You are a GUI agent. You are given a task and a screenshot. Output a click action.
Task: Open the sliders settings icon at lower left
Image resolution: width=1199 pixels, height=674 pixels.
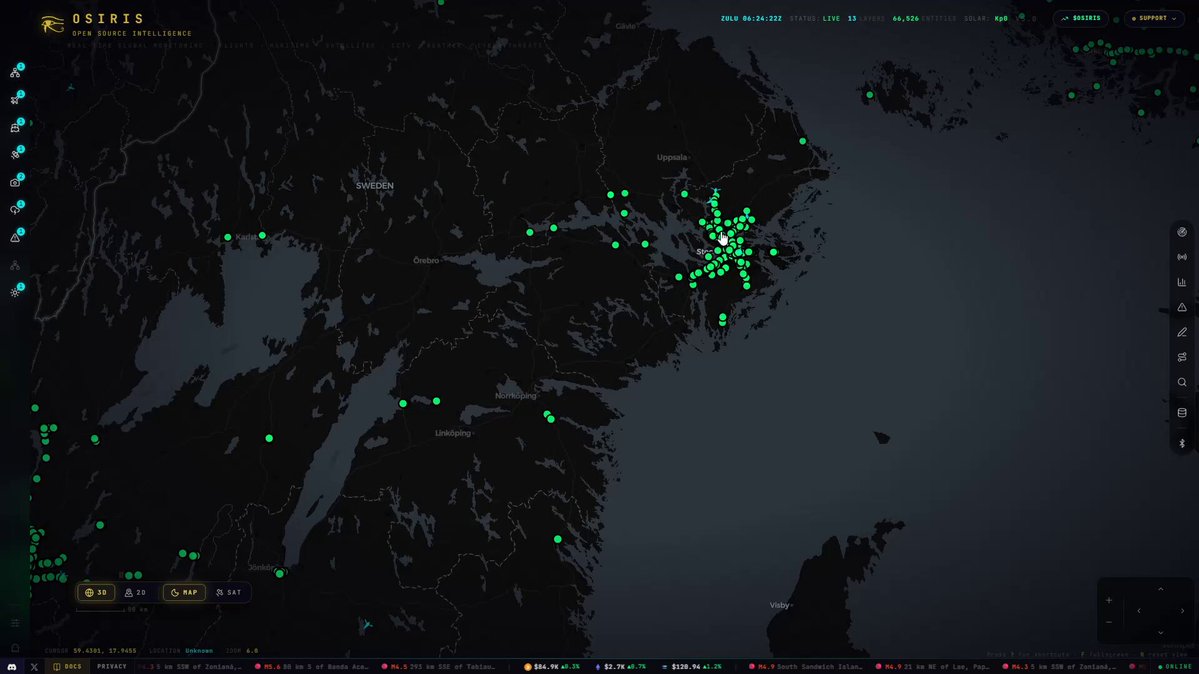[15, 624]
